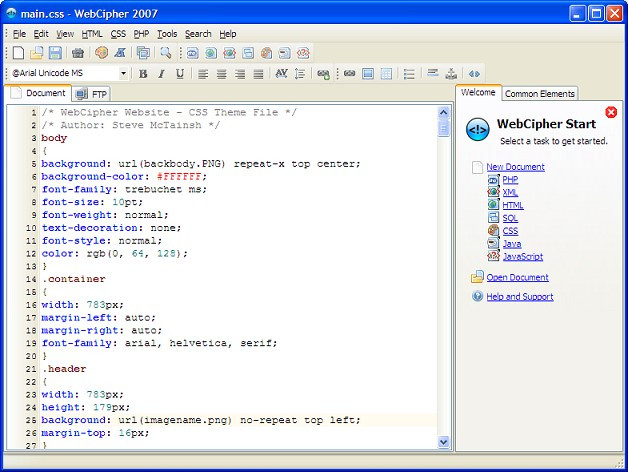Select the Welcome tab
628x472 pixels.
click(x=478, y=93)
